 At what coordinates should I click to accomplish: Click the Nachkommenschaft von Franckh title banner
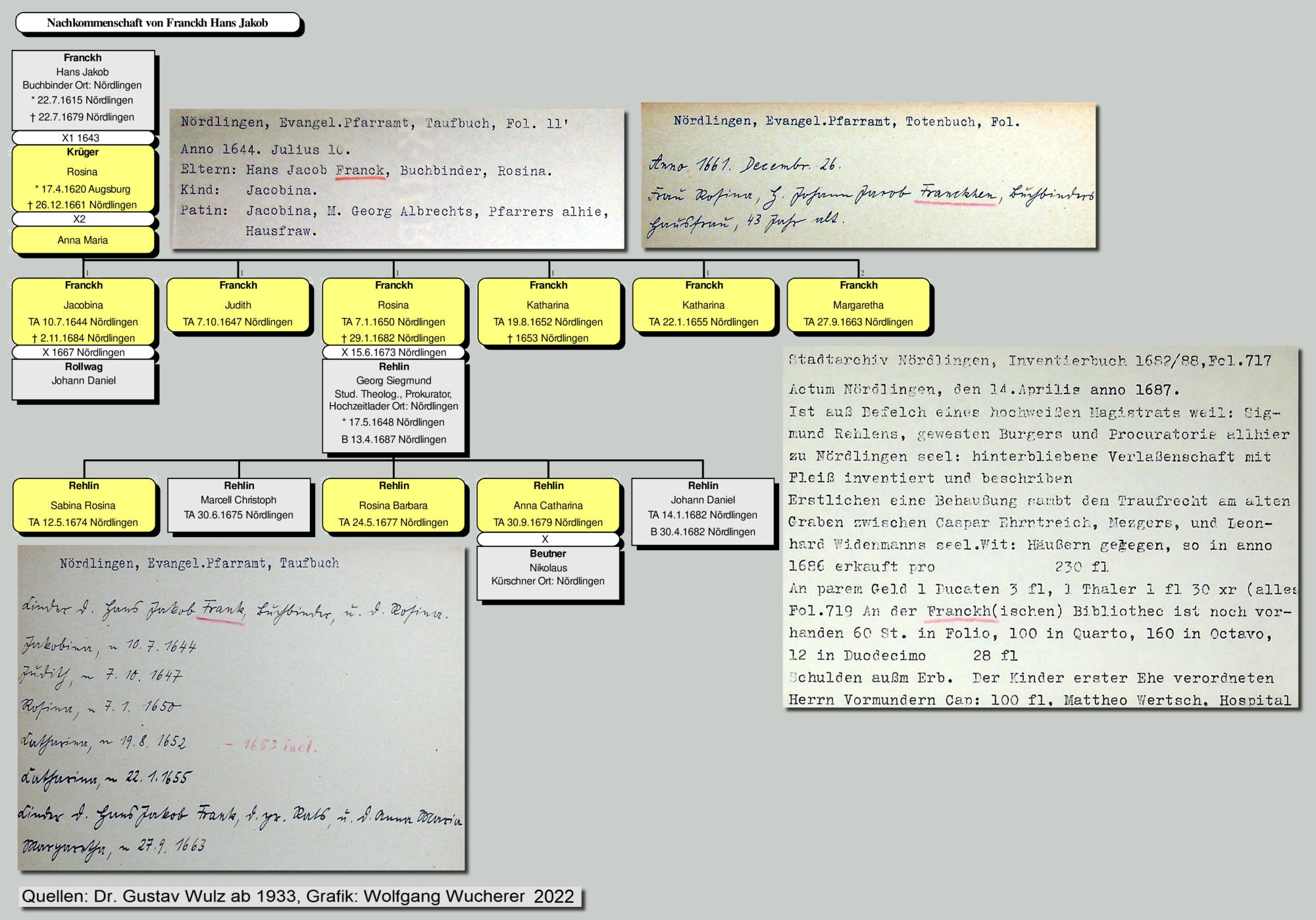(157, 23)
